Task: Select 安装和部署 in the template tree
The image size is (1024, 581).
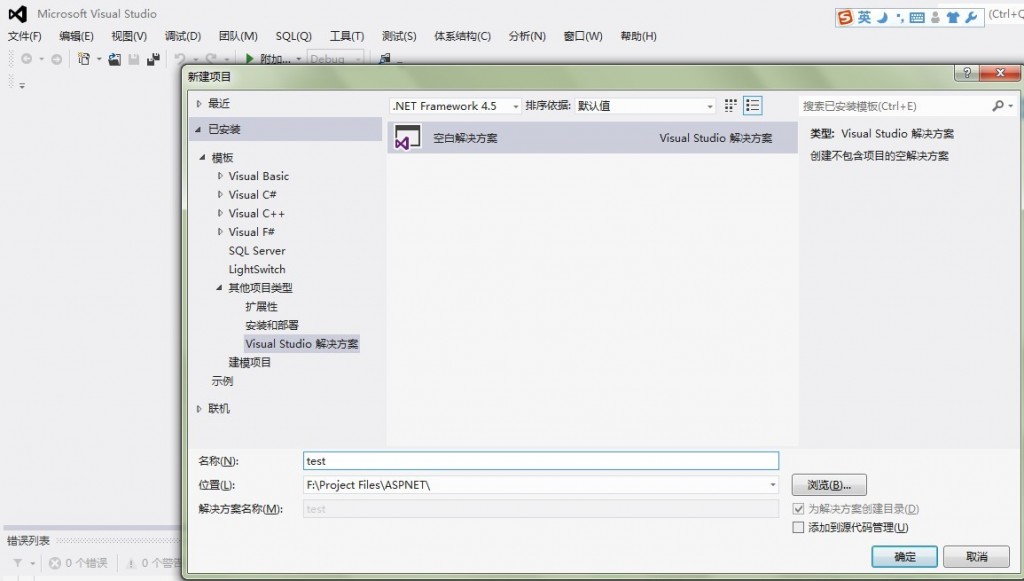Action: tap(272, 325)
